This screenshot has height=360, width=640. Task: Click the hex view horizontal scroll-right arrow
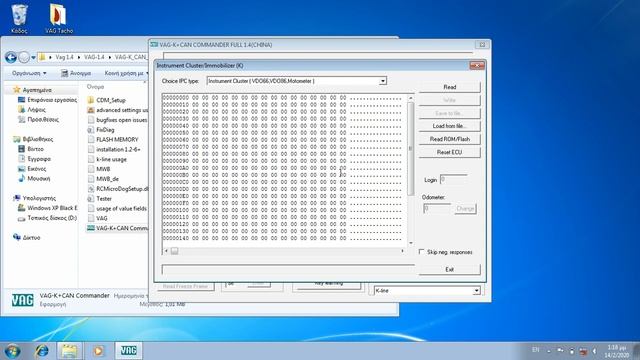402,251
